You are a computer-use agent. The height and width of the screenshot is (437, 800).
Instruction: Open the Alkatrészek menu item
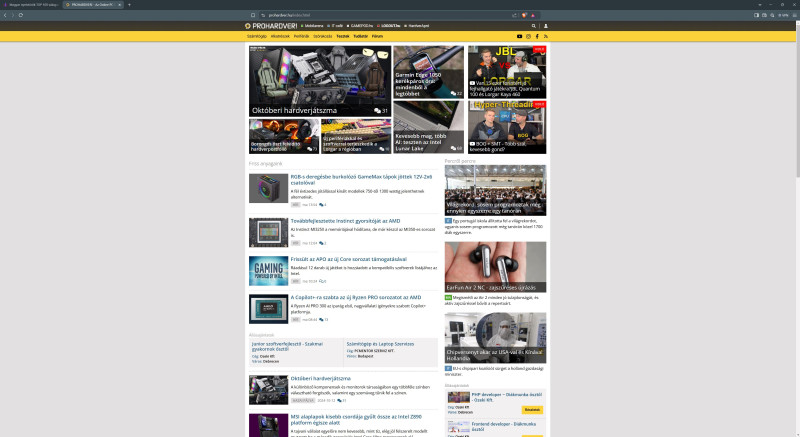[x=280, y=36]
